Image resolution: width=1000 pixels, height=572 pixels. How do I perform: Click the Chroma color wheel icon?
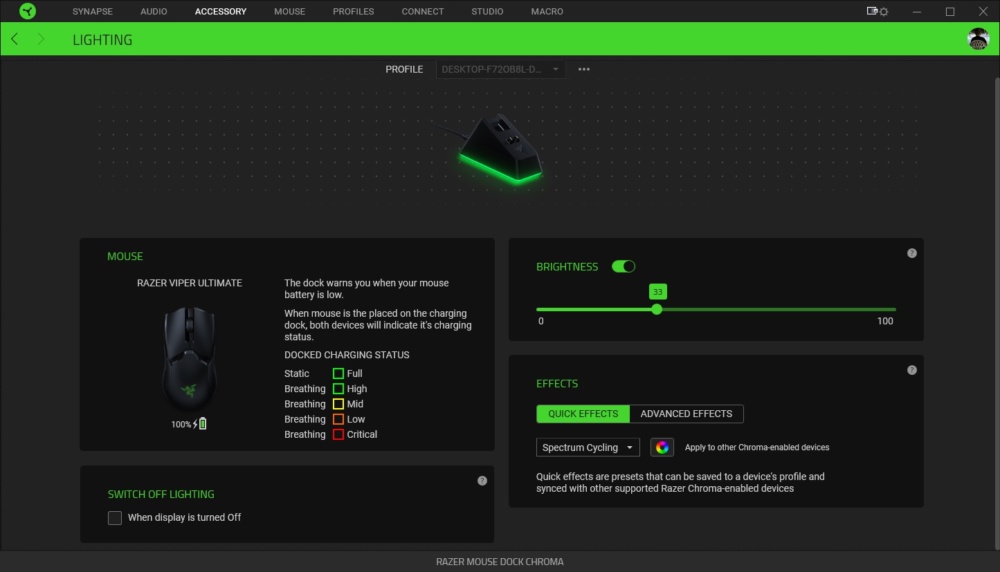(662, 447)
